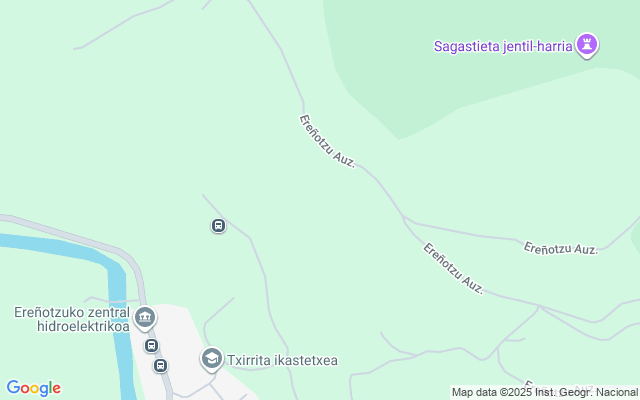This screenshot has height=400, width=640.
Task: Click the Map data ©2025 attribution text
Action: [492, 392]
